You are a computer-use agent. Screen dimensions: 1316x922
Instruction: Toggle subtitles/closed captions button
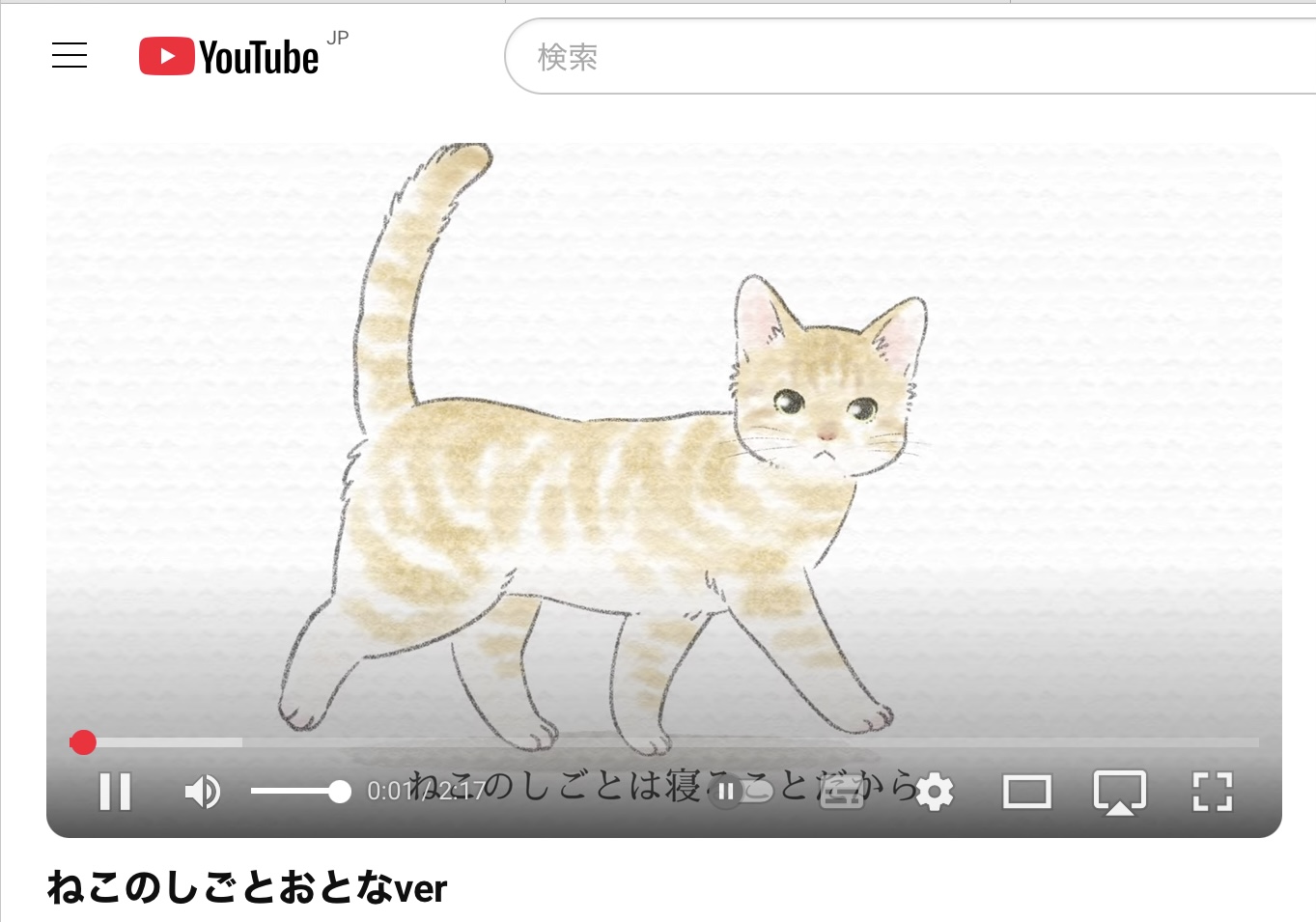click(842, 792)
